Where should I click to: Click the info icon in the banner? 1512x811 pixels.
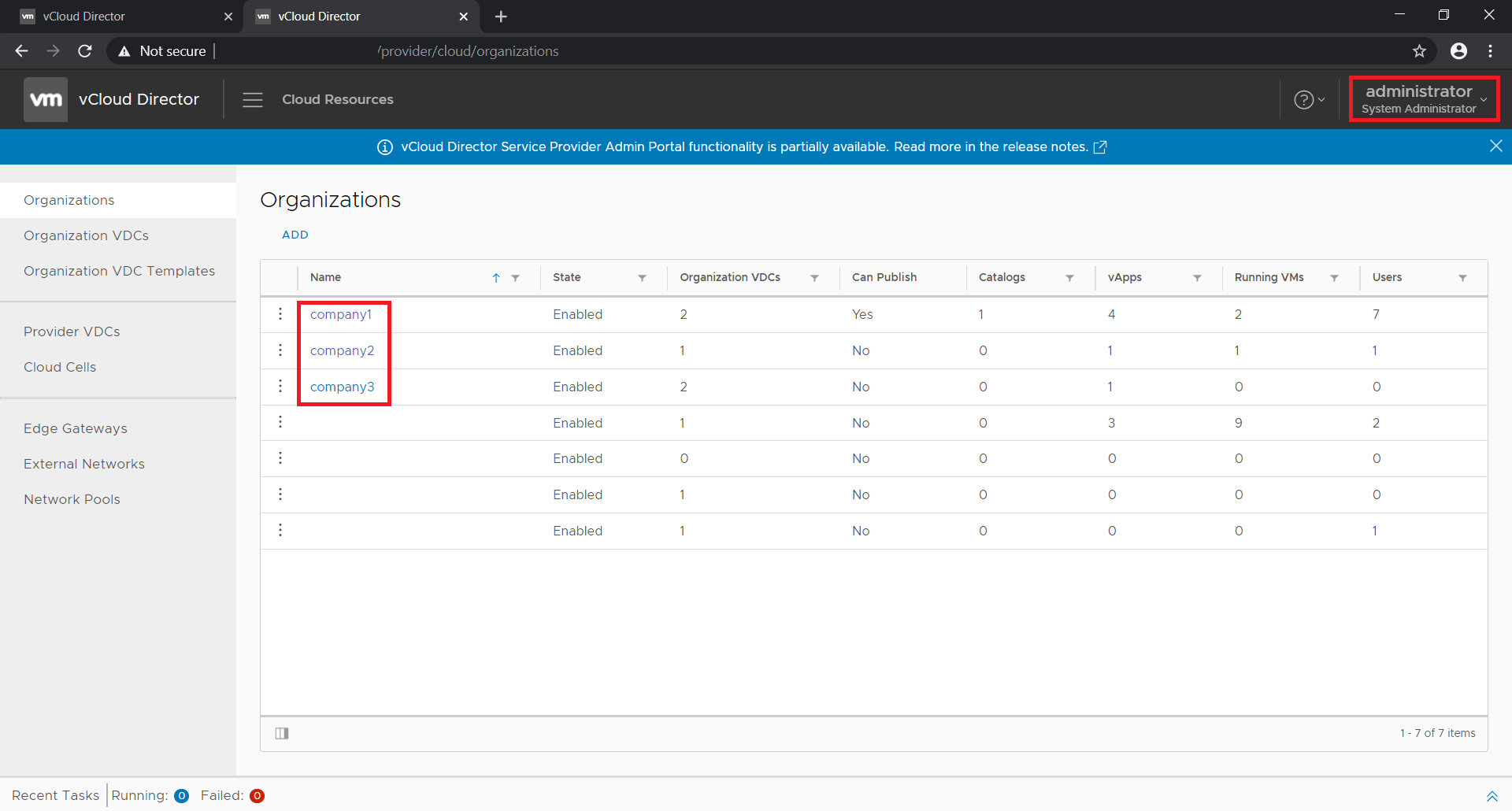click(x=385, y=147)
